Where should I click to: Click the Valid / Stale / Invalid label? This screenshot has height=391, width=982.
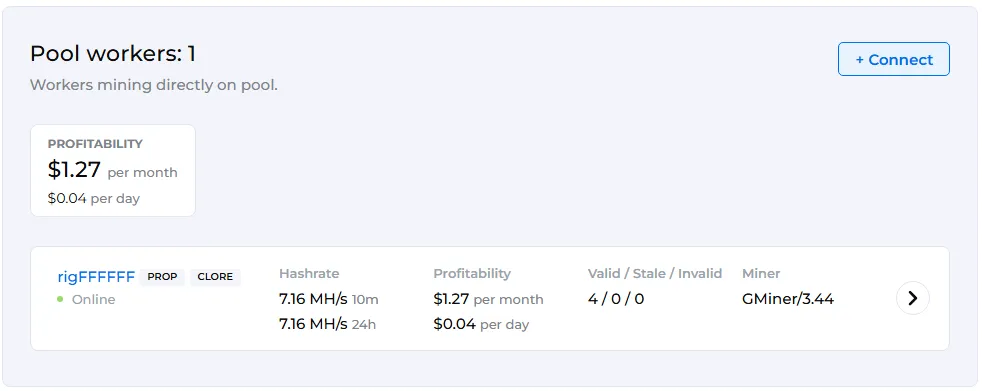tap(655, 274)
